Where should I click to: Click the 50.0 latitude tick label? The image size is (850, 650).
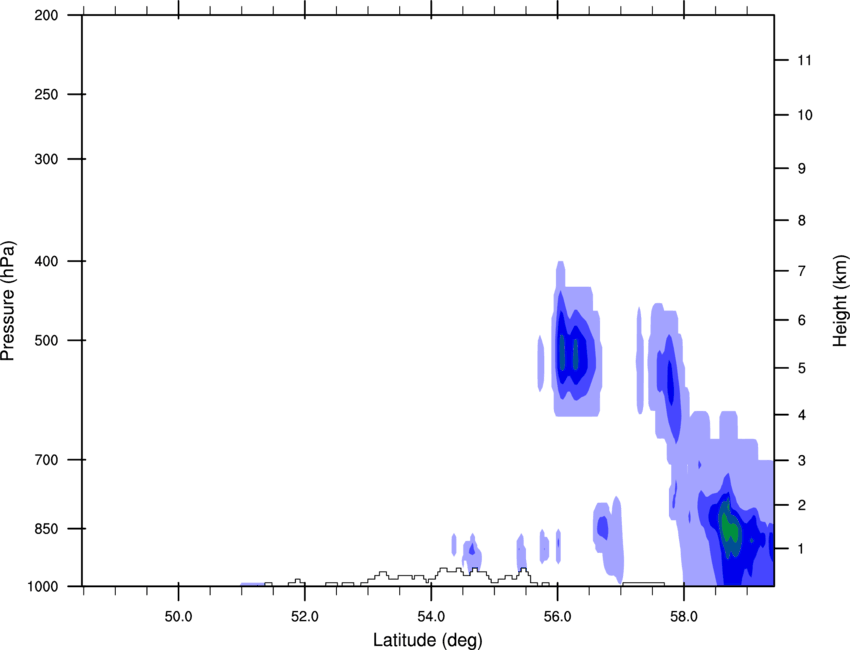coord(178,616)
